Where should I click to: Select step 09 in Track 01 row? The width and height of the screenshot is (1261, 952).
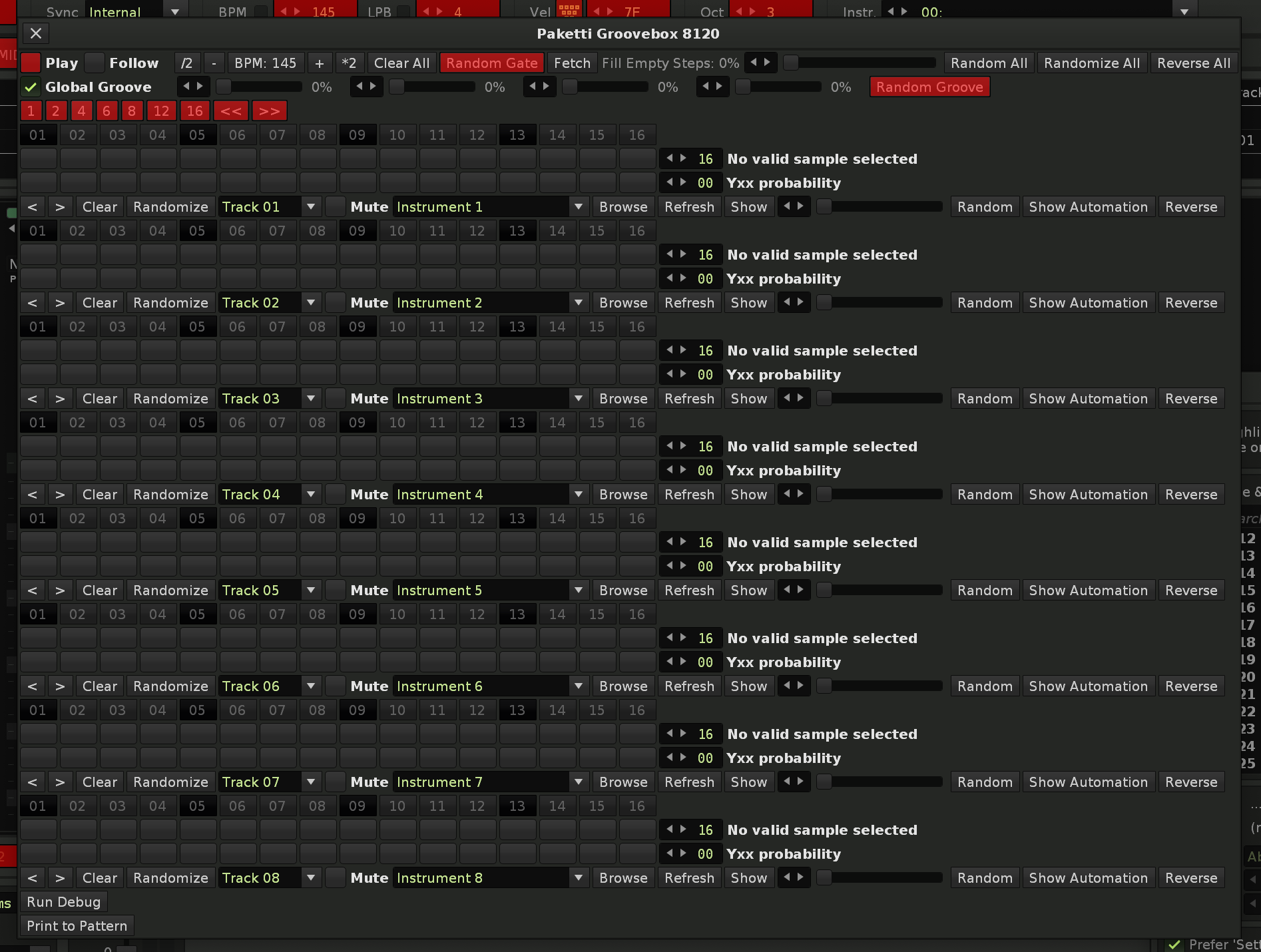pyautogui.click(x=358, y=135)
